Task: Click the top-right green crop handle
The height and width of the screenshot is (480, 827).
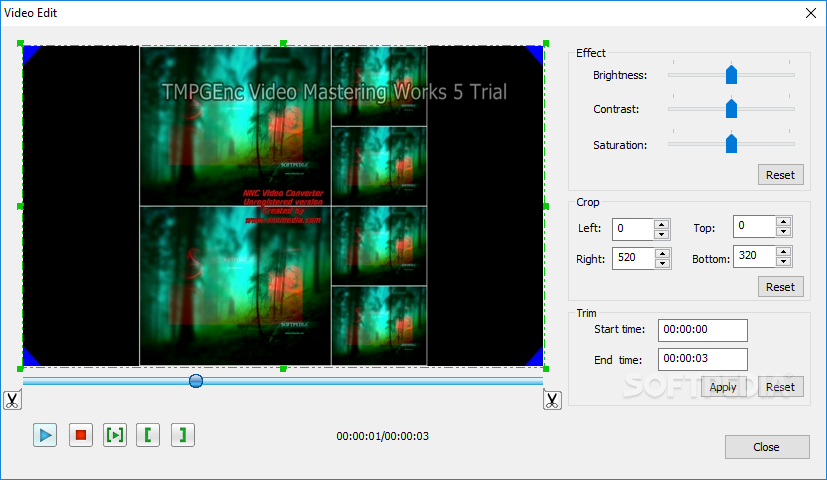Action: (x=546, y=43)
